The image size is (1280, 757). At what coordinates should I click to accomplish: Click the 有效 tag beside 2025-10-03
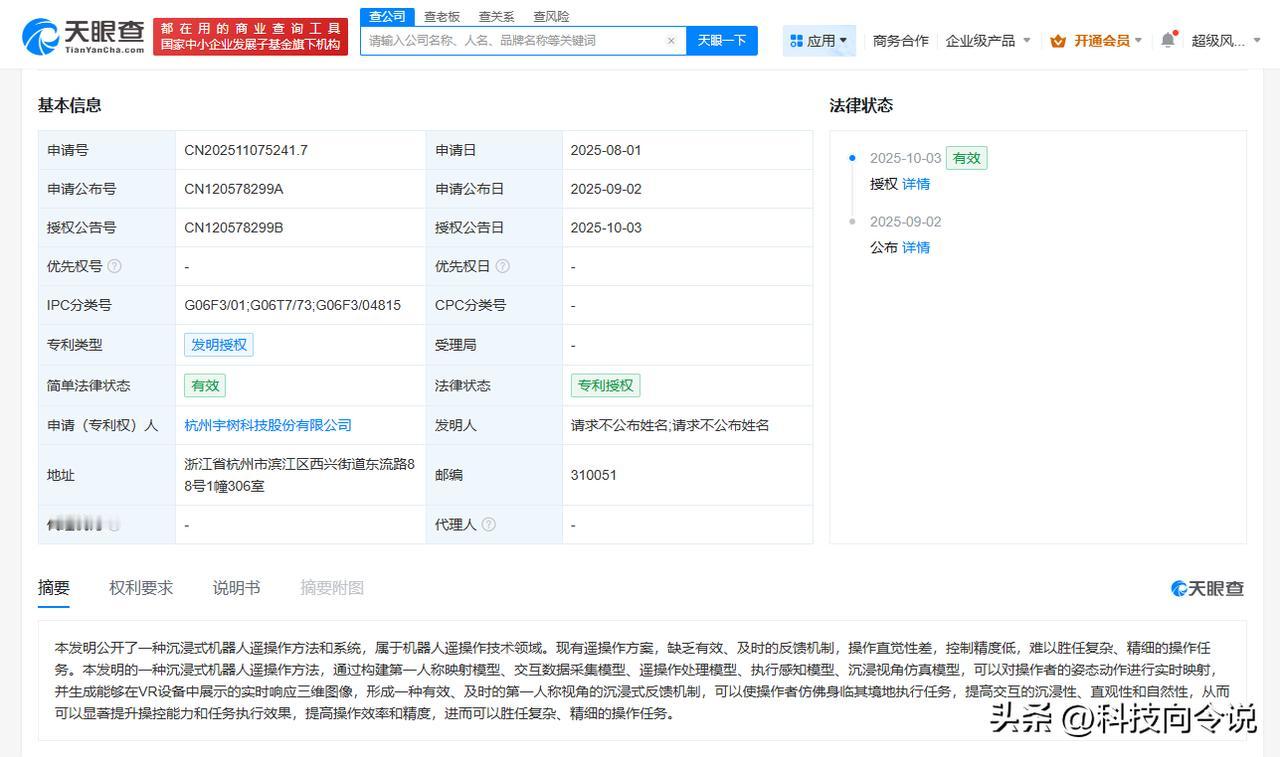pos(966,158)
